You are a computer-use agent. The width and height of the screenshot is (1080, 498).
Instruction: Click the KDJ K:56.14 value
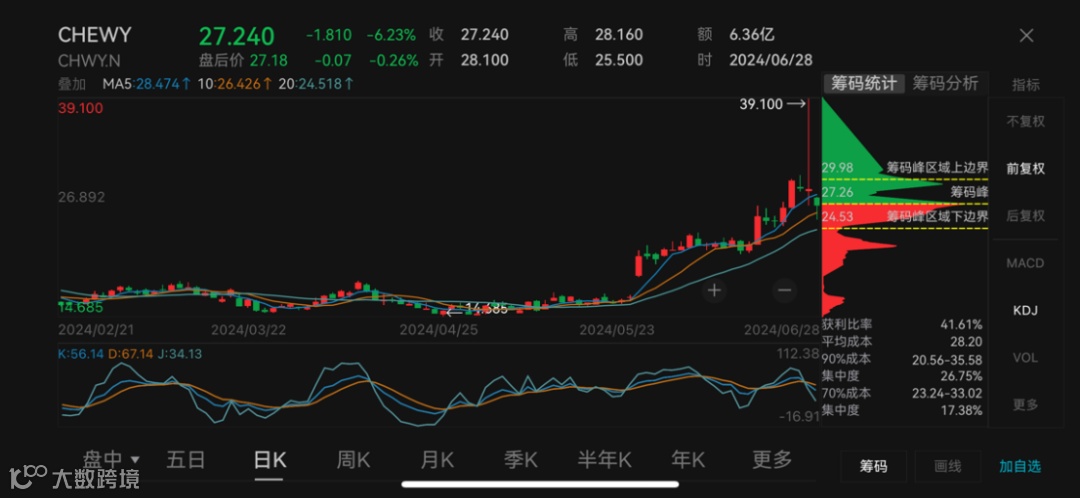coord(81,353)
